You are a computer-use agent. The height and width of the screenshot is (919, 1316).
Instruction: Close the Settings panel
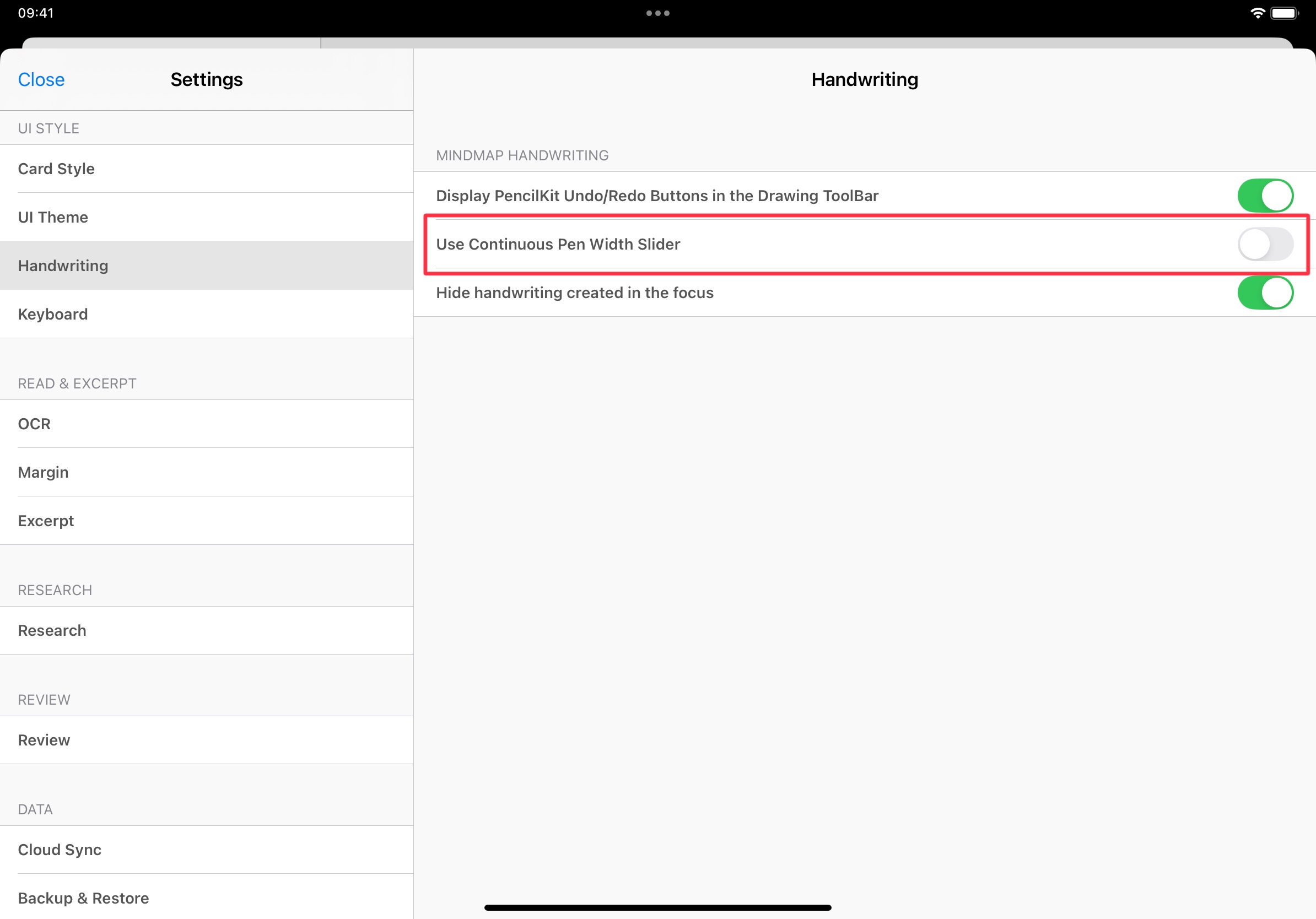pyautogui.click(x=41, y=80)
